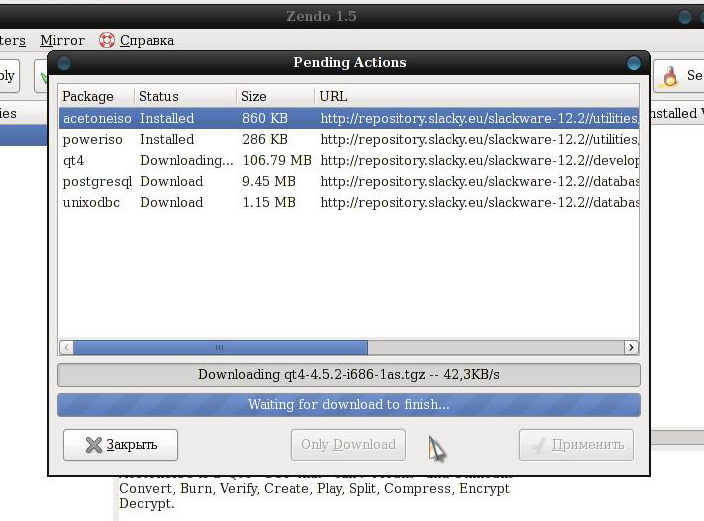Click the potion icon in the toolbar
704x521 pixels.
[x=669, y=76]
